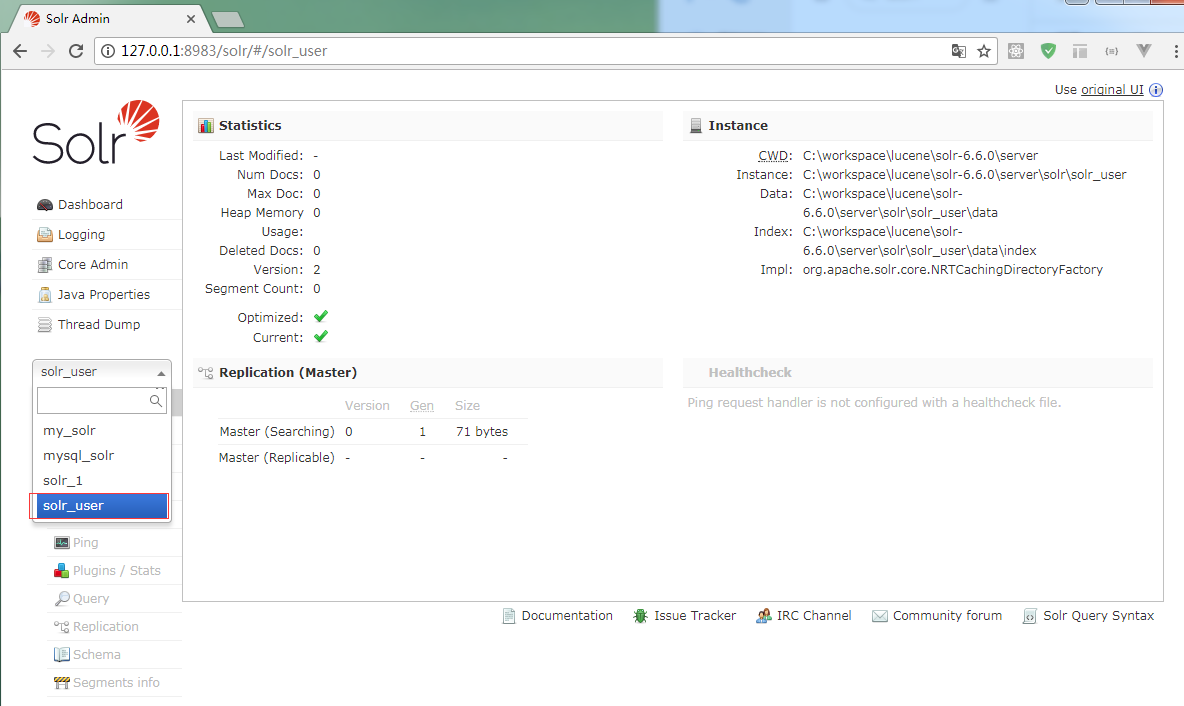Go to Core Admin
1184x706 pixels.
93,264
